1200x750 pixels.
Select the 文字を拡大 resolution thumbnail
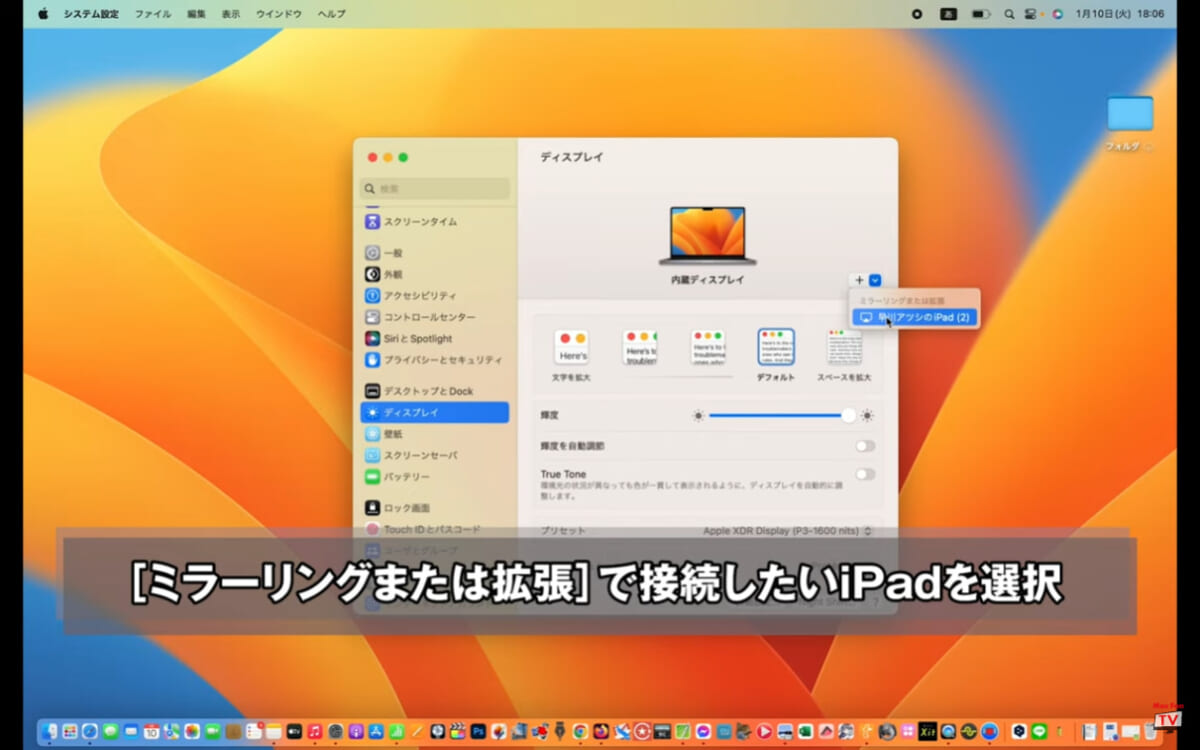[x=572, y=347]
